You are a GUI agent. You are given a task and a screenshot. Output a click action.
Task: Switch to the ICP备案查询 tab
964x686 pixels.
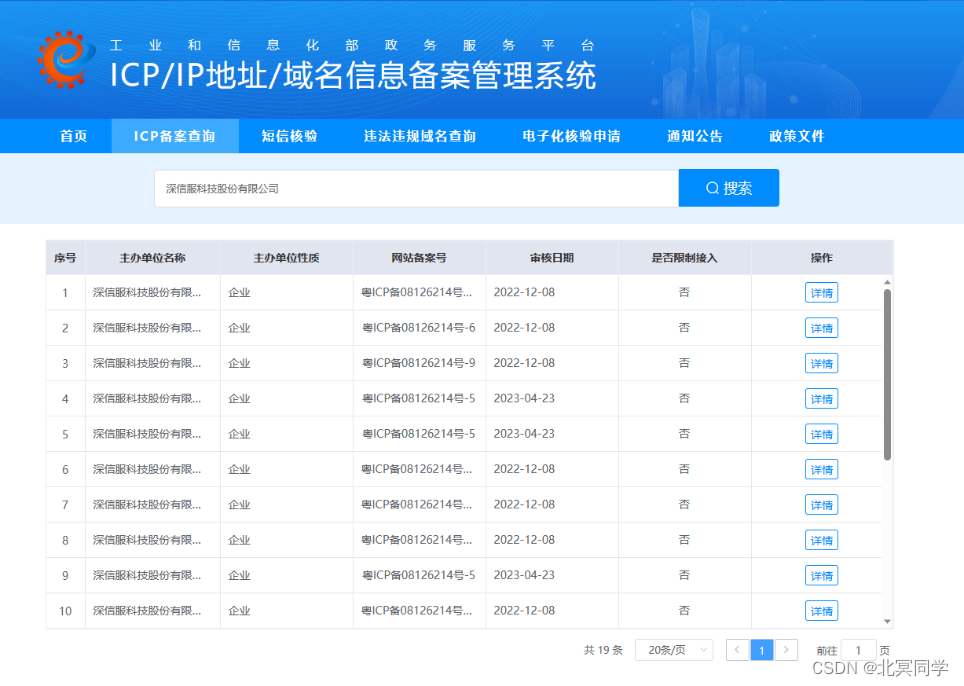pyautogui.click(x=175, y=136)
